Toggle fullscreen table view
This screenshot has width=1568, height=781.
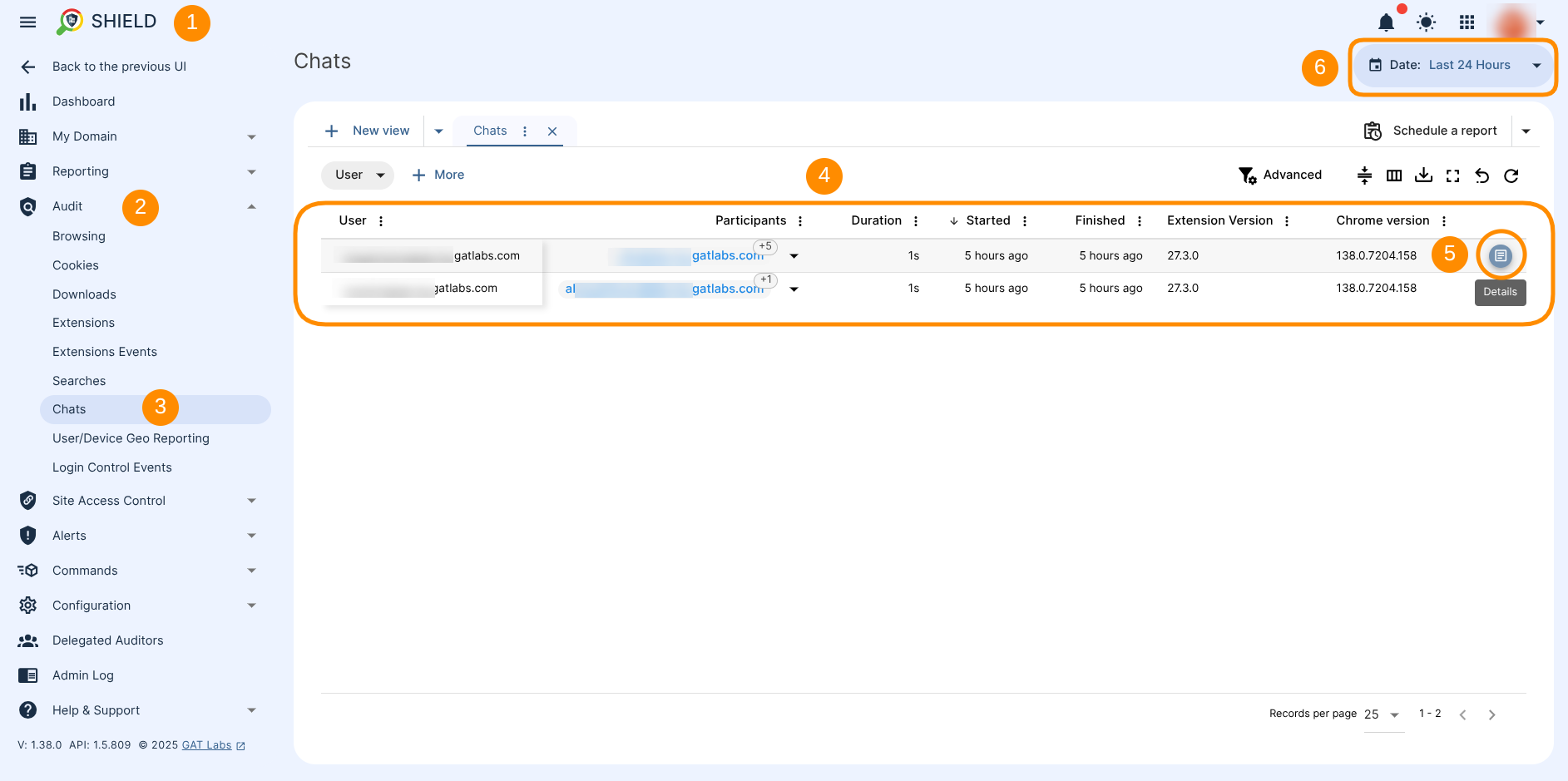[x=1452, y=175]
